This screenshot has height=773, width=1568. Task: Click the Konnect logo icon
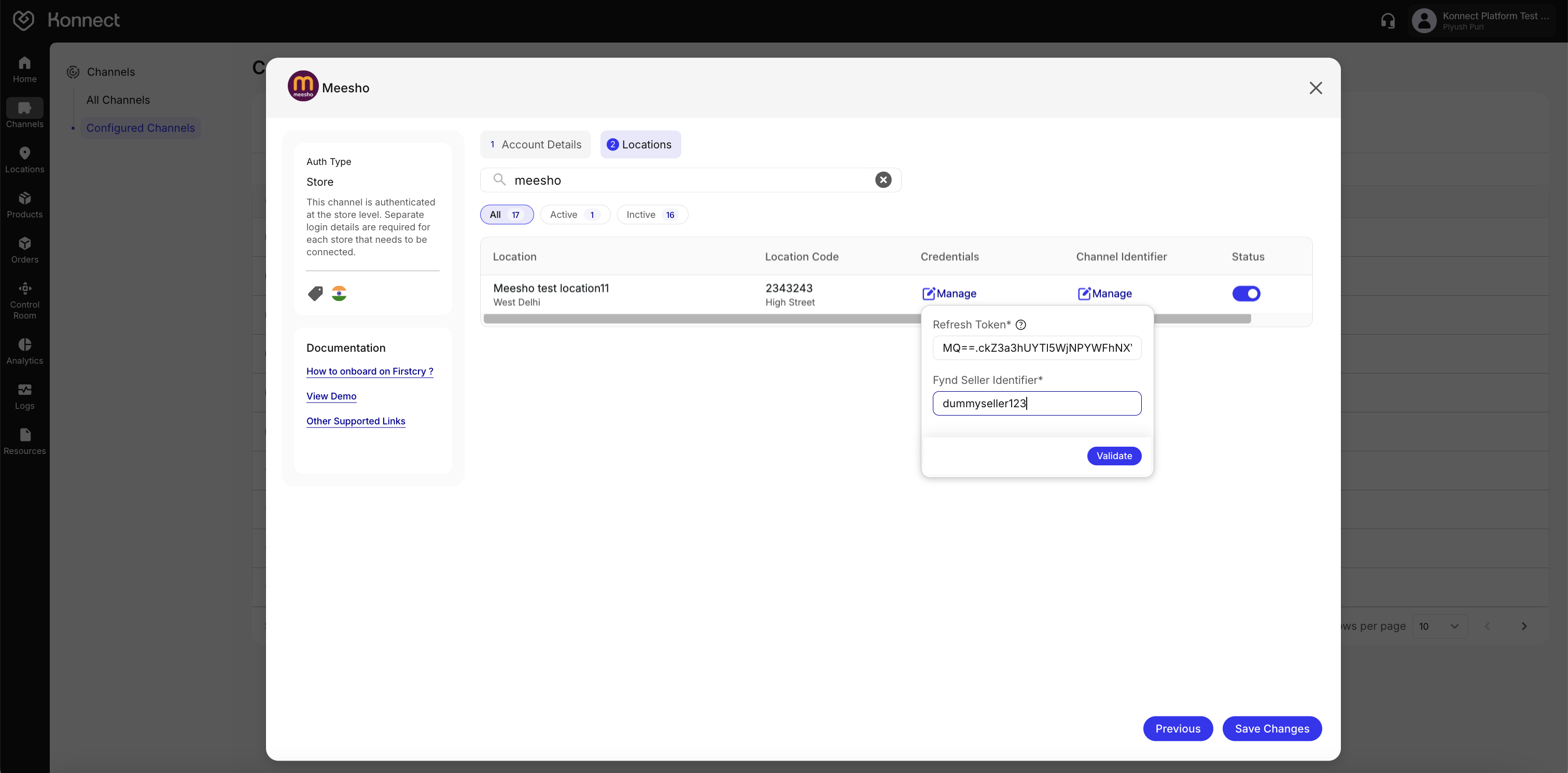coord(24,20)
